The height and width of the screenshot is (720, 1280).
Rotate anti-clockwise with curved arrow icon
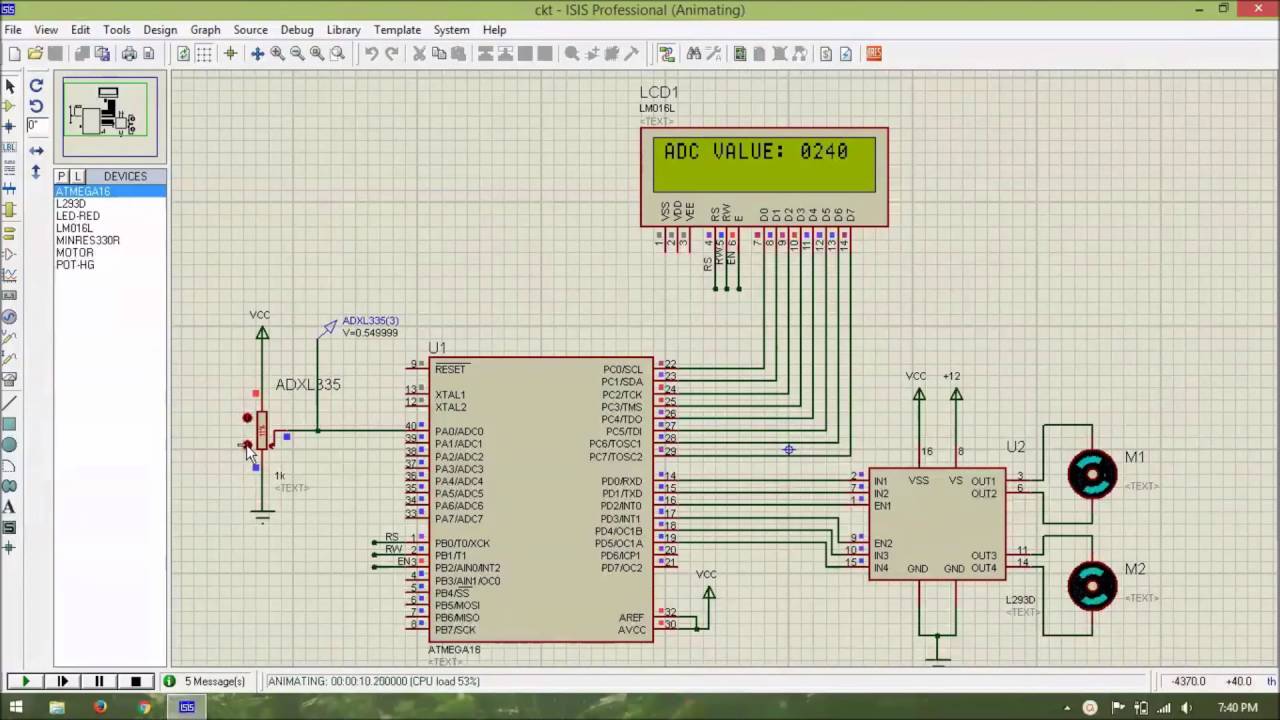(x=36, y=106)
